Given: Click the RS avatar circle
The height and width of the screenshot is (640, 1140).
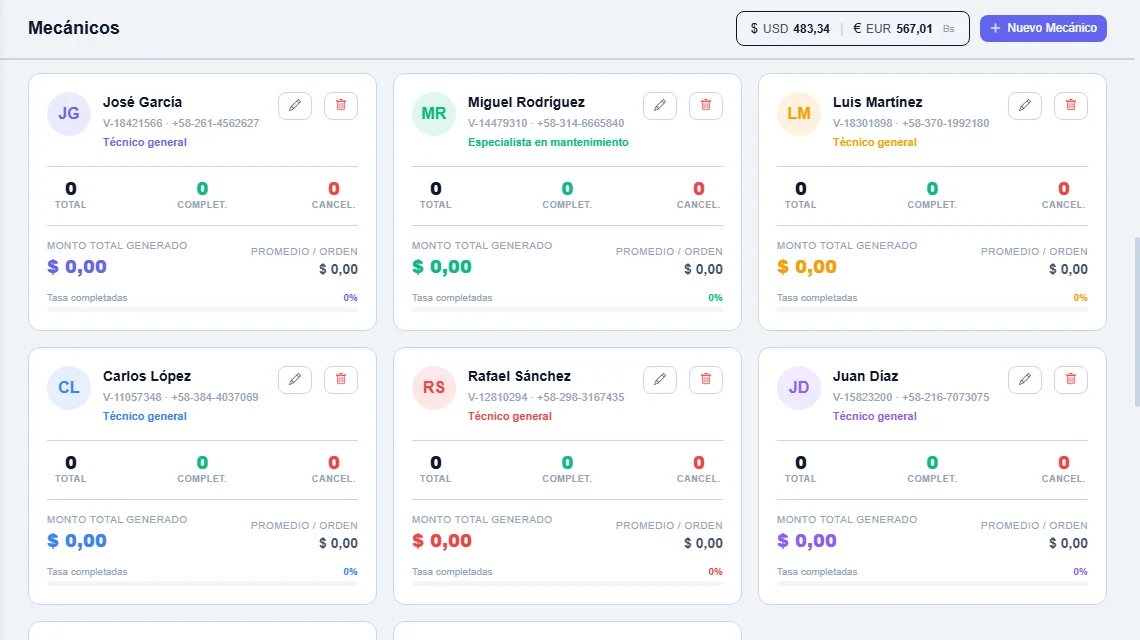Looking at the screenshot, I should click(x=434, y=388).
